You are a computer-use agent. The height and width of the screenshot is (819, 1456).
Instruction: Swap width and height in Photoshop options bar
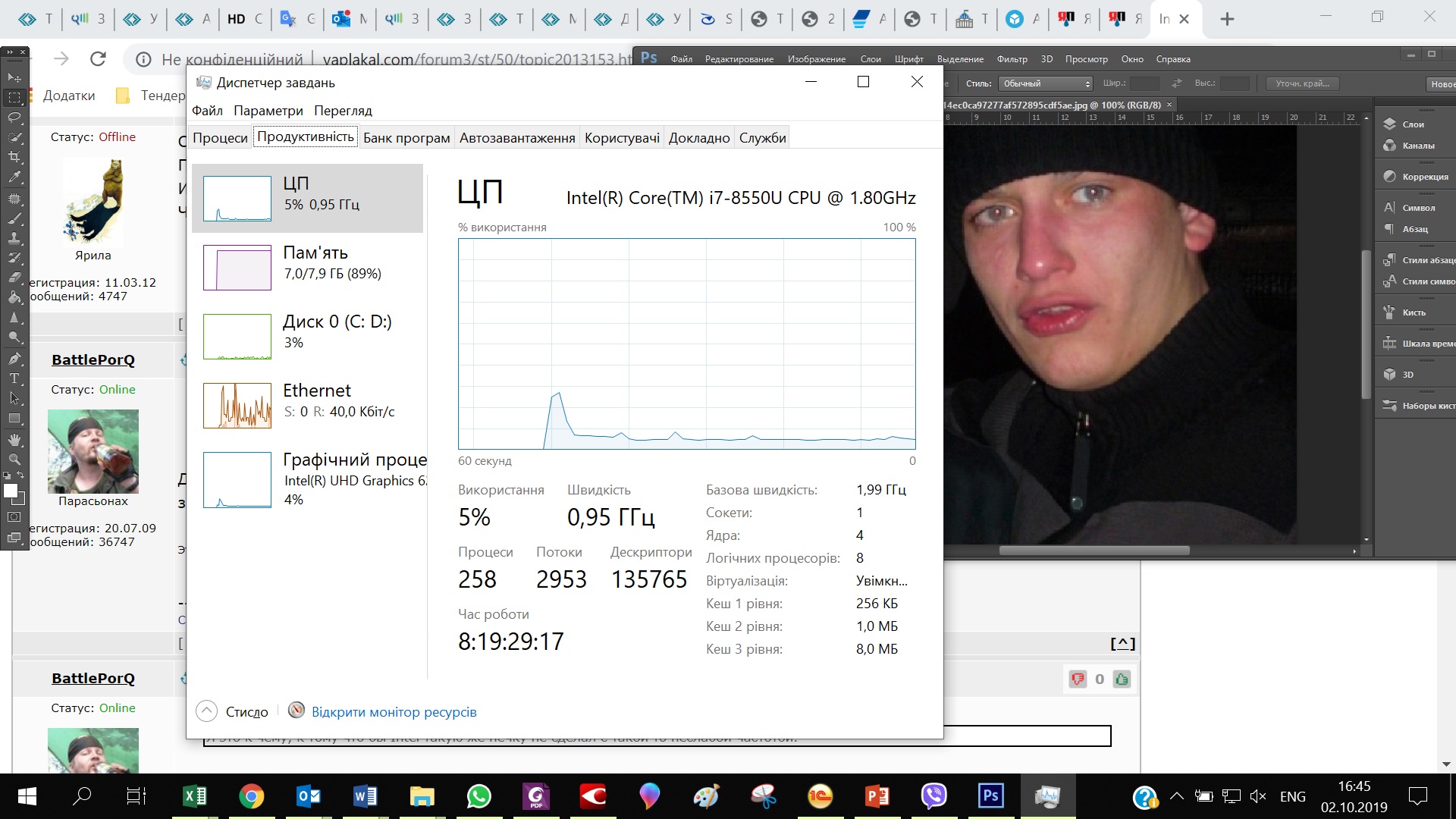point(1177,83)
